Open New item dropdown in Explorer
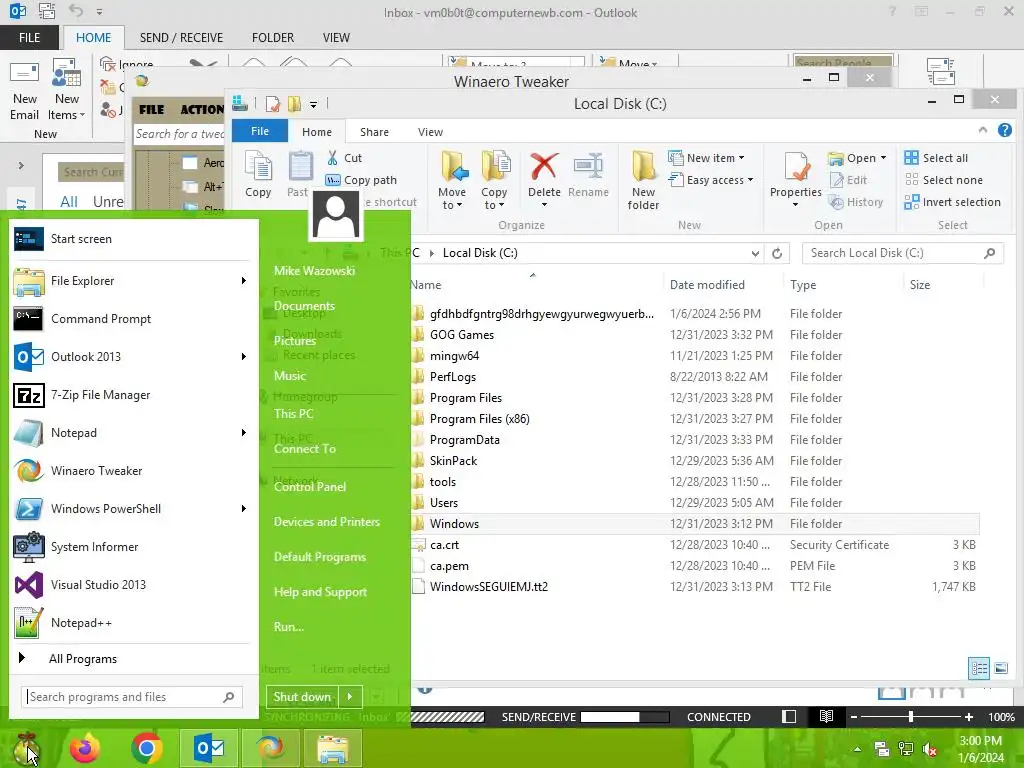The image size is (1024, 768). point(707,158)
